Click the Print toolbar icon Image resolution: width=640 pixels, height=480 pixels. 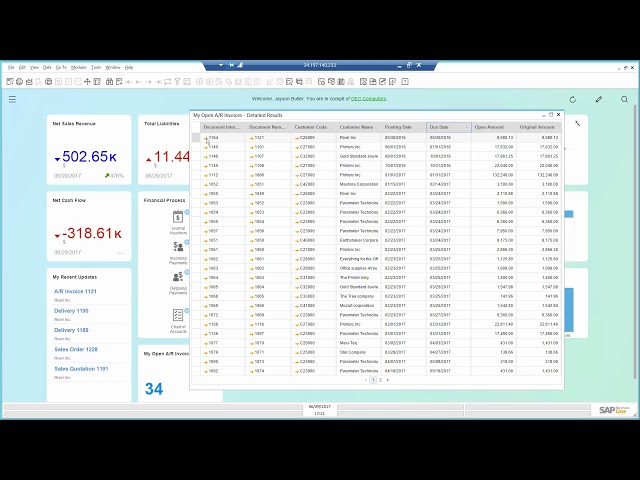19,82
